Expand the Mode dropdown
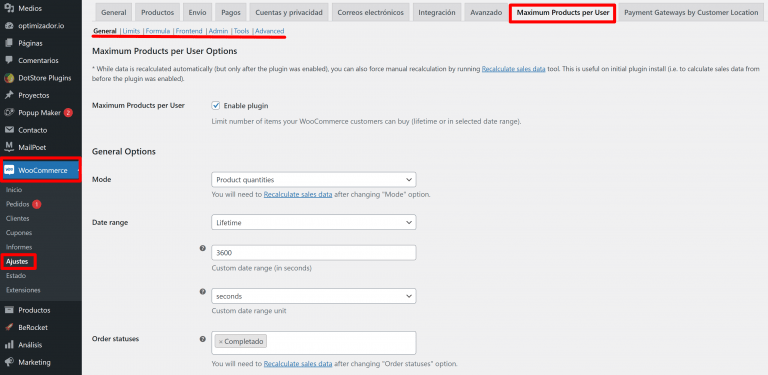This screenshot has width=768, height=375. point(313,180)
